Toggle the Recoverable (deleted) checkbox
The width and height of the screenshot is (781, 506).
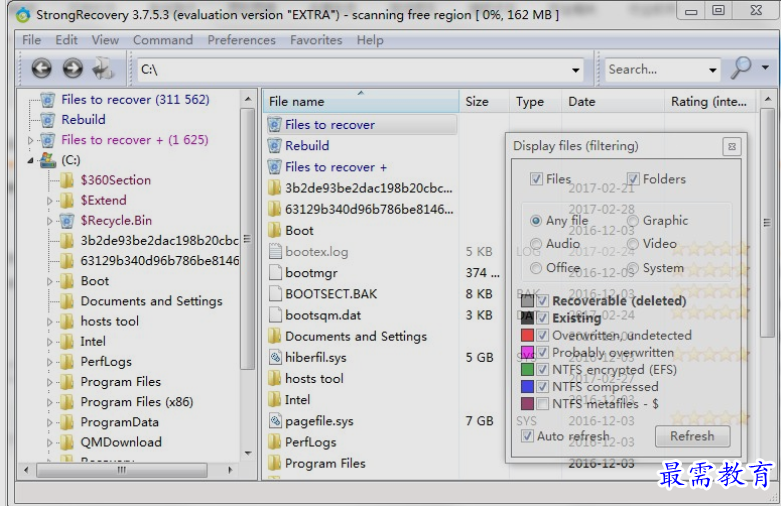point(543,300)
